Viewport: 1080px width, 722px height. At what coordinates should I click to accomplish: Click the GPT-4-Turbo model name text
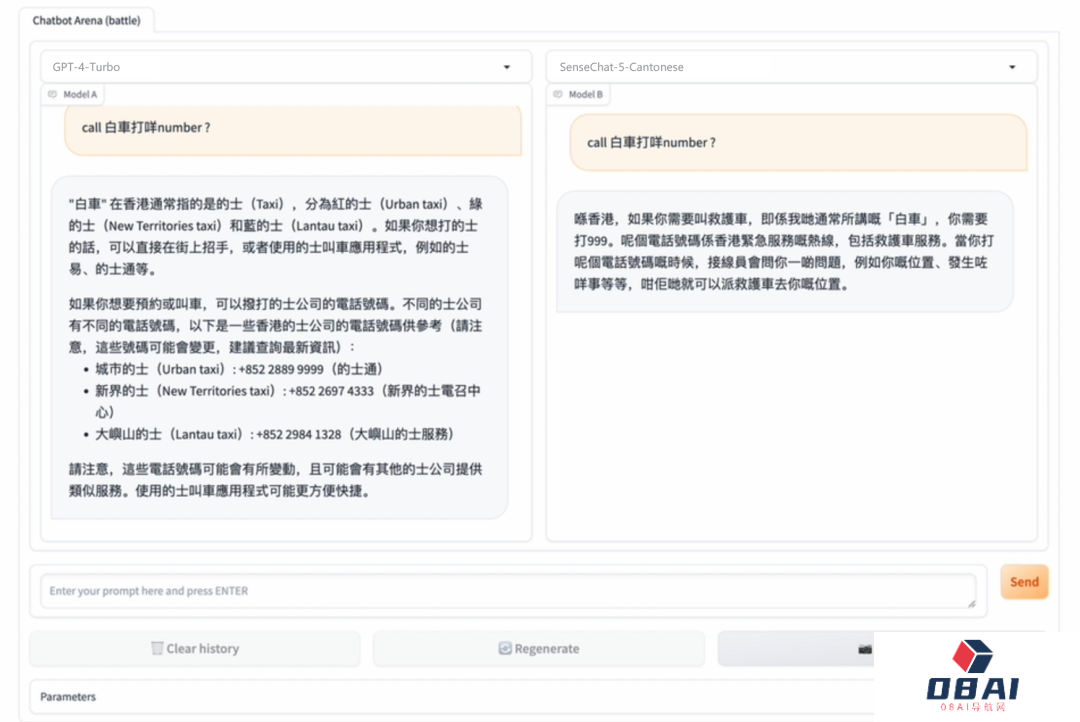(86, 67)
